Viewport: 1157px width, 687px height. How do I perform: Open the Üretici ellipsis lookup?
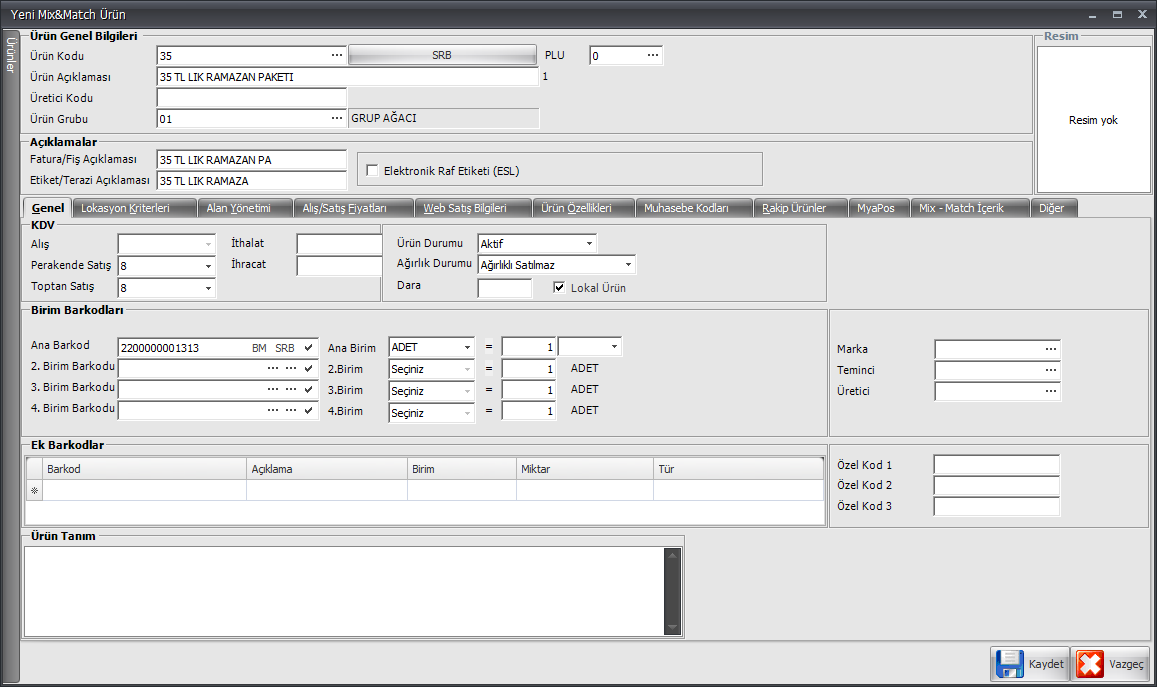point(1051,391)
